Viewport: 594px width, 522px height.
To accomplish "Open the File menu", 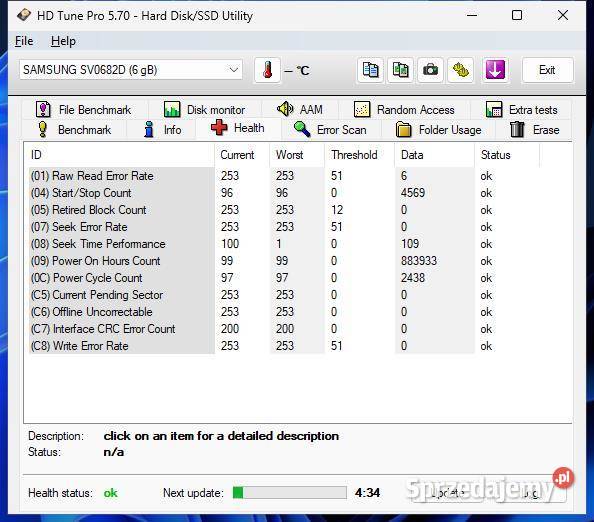I will [x=24, y=41].
